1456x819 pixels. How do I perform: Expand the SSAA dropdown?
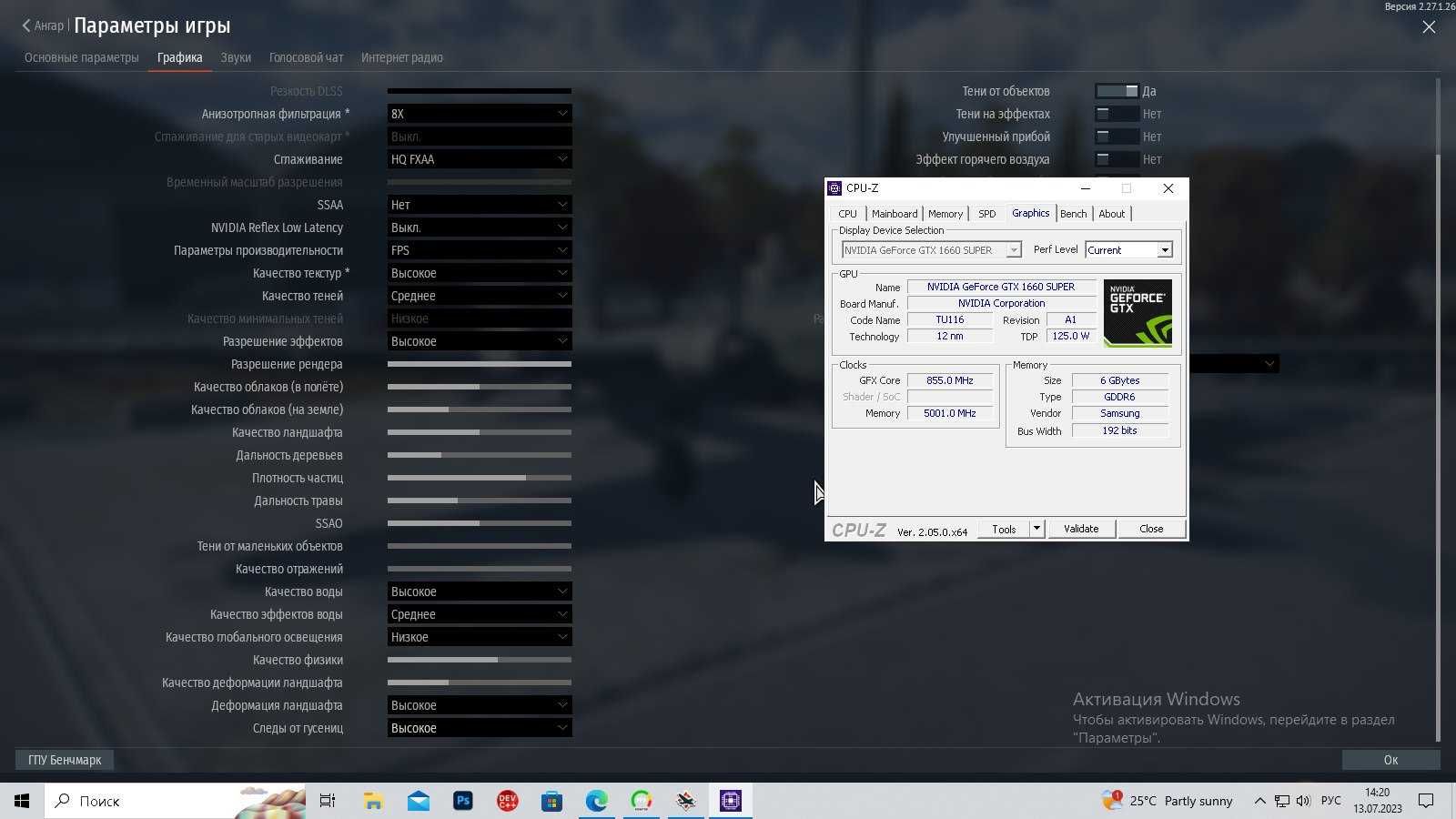(x=480, y=205)
